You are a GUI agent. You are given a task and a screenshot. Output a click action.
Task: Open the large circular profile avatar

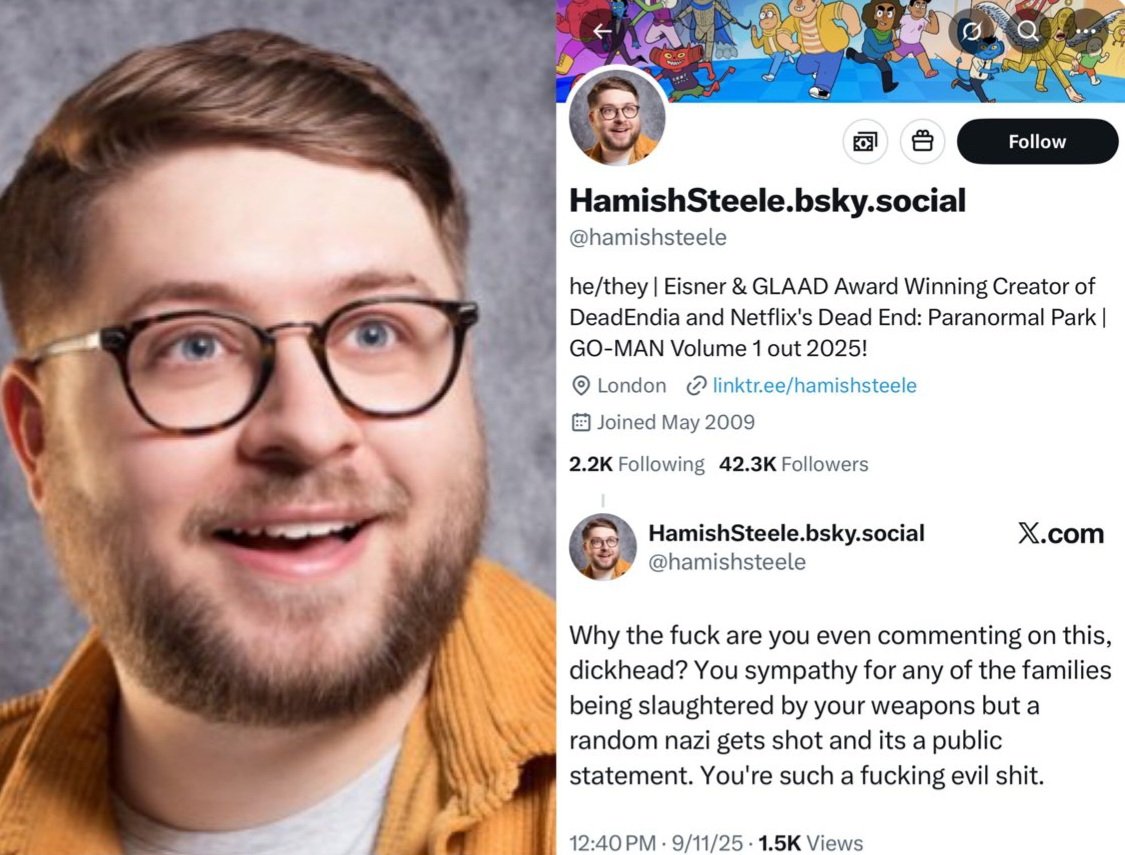pos(617,117)
